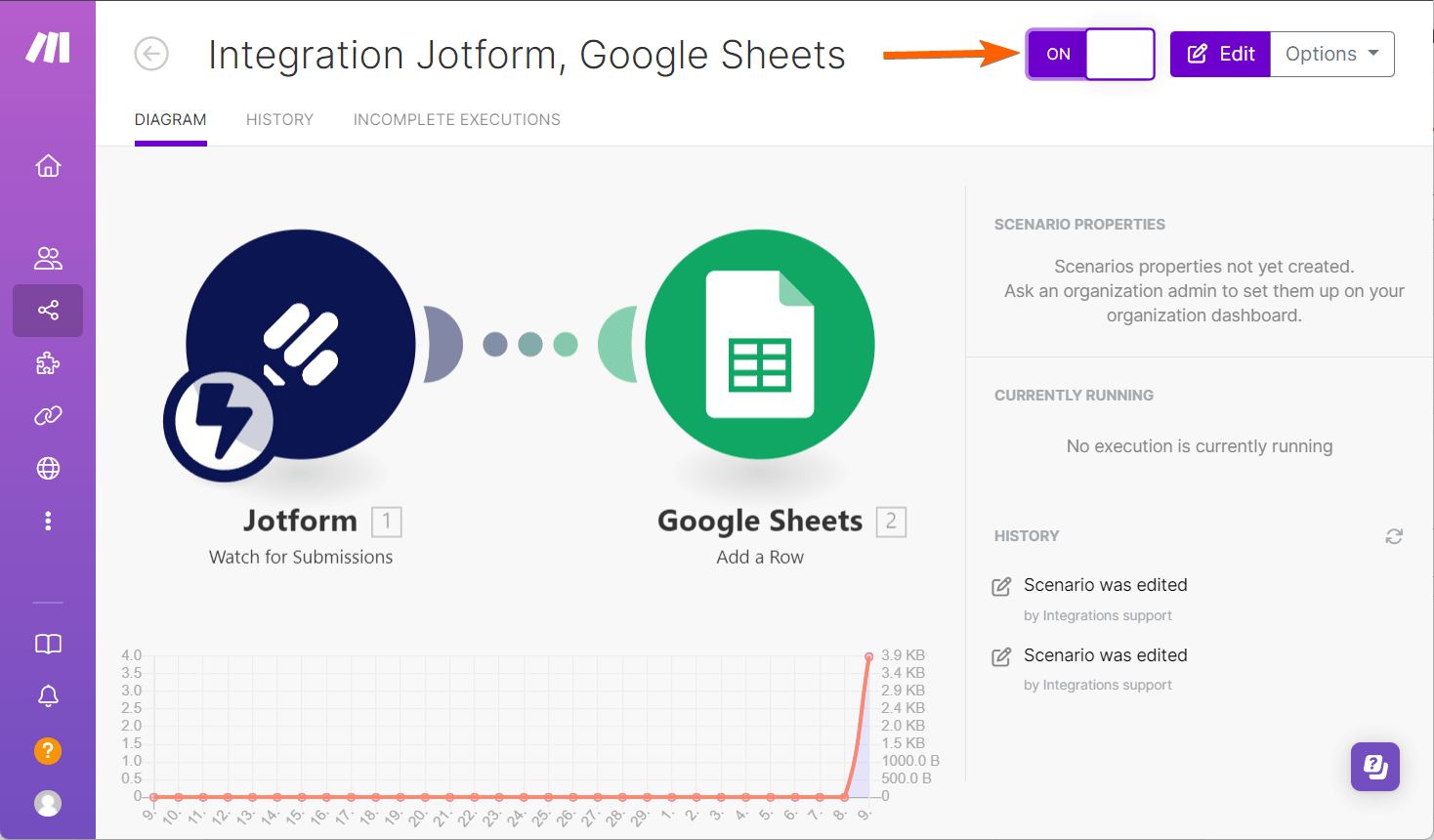Go to the Home dashboard icon
Image resolution: width=1434 pixels, height=840 pixels.
(x=48, y=166)
